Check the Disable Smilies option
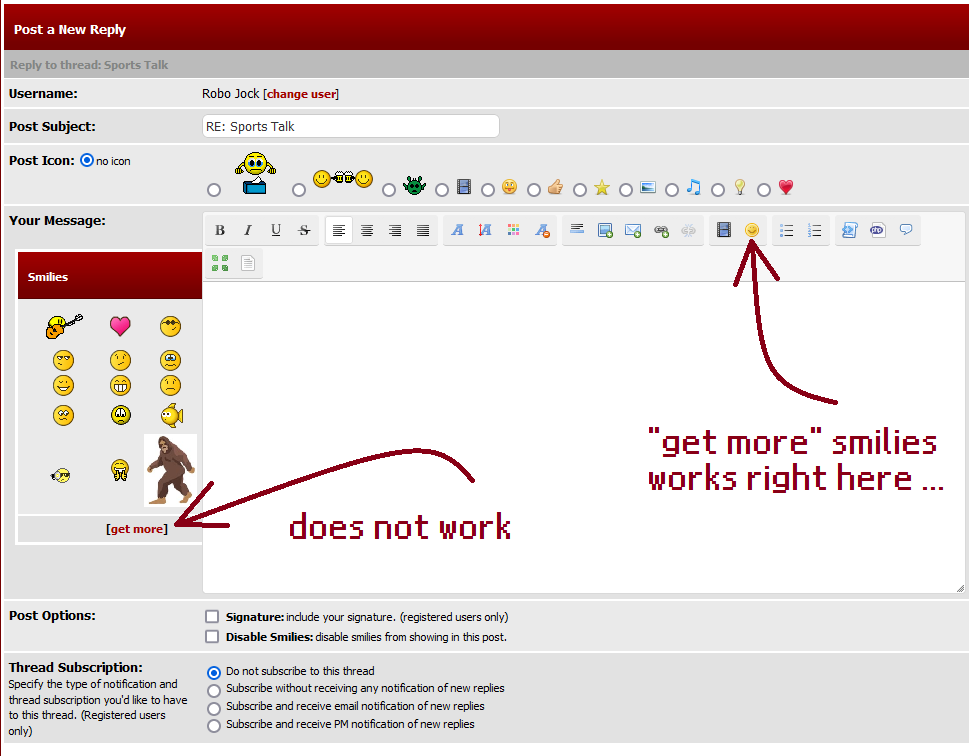Image resolution: width=972 pixels, height=756 pixels. [212, 637]
